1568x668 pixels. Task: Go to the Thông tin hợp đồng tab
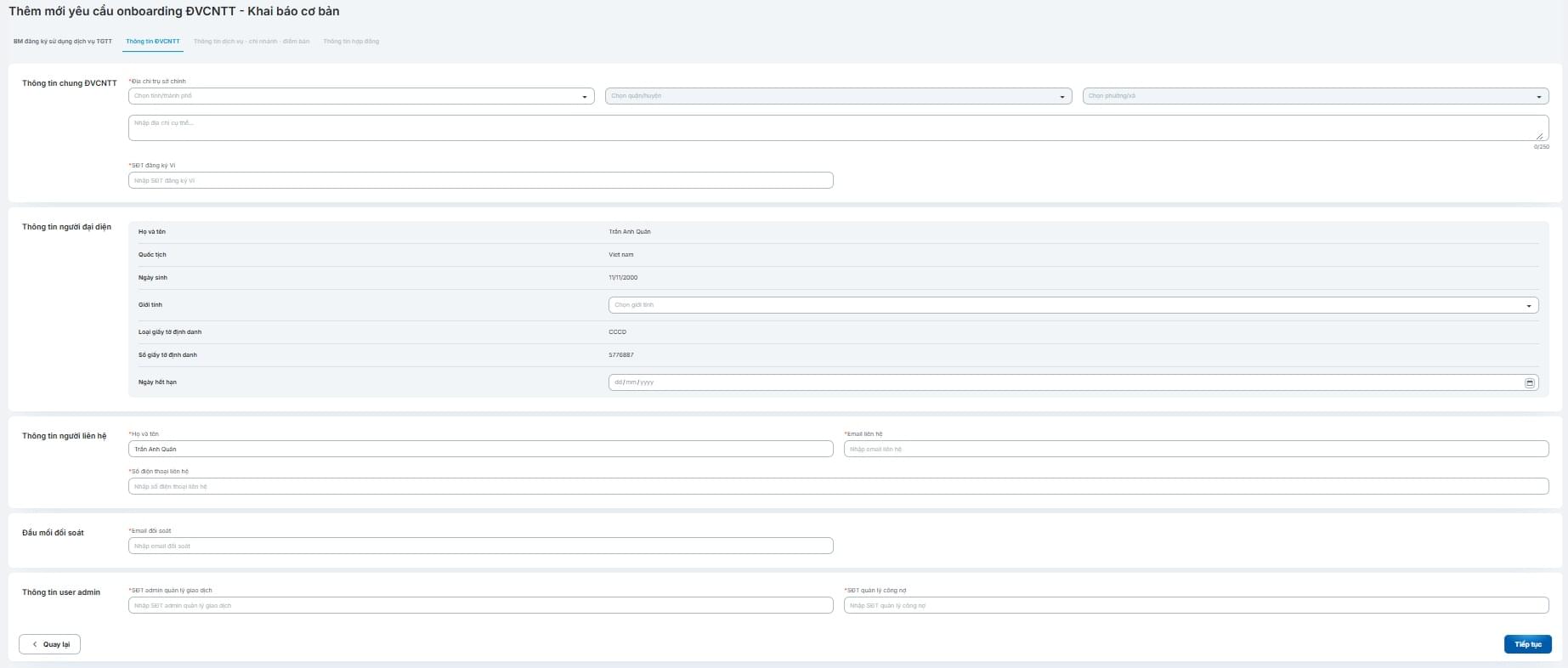point(351,42)
